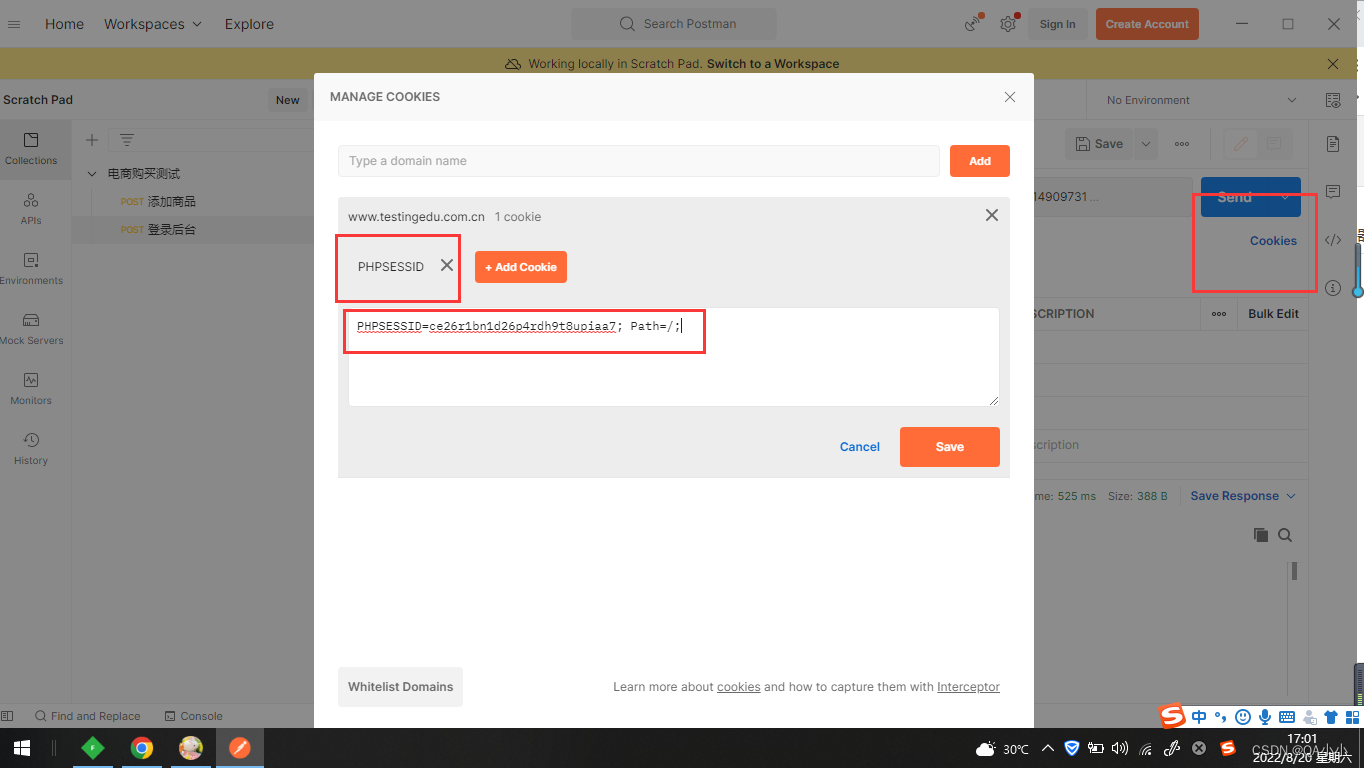Open the Home menu item
Image resolution: width=1364 pixels, height=768 pixels.
point(64,23)
